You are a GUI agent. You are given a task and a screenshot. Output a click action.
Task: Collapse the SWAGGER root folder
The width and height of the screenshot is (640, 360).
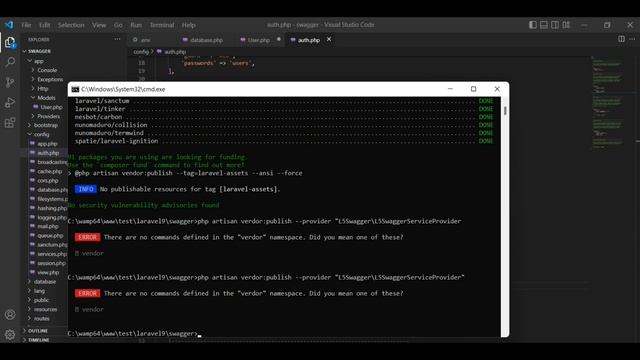(39, 51)
